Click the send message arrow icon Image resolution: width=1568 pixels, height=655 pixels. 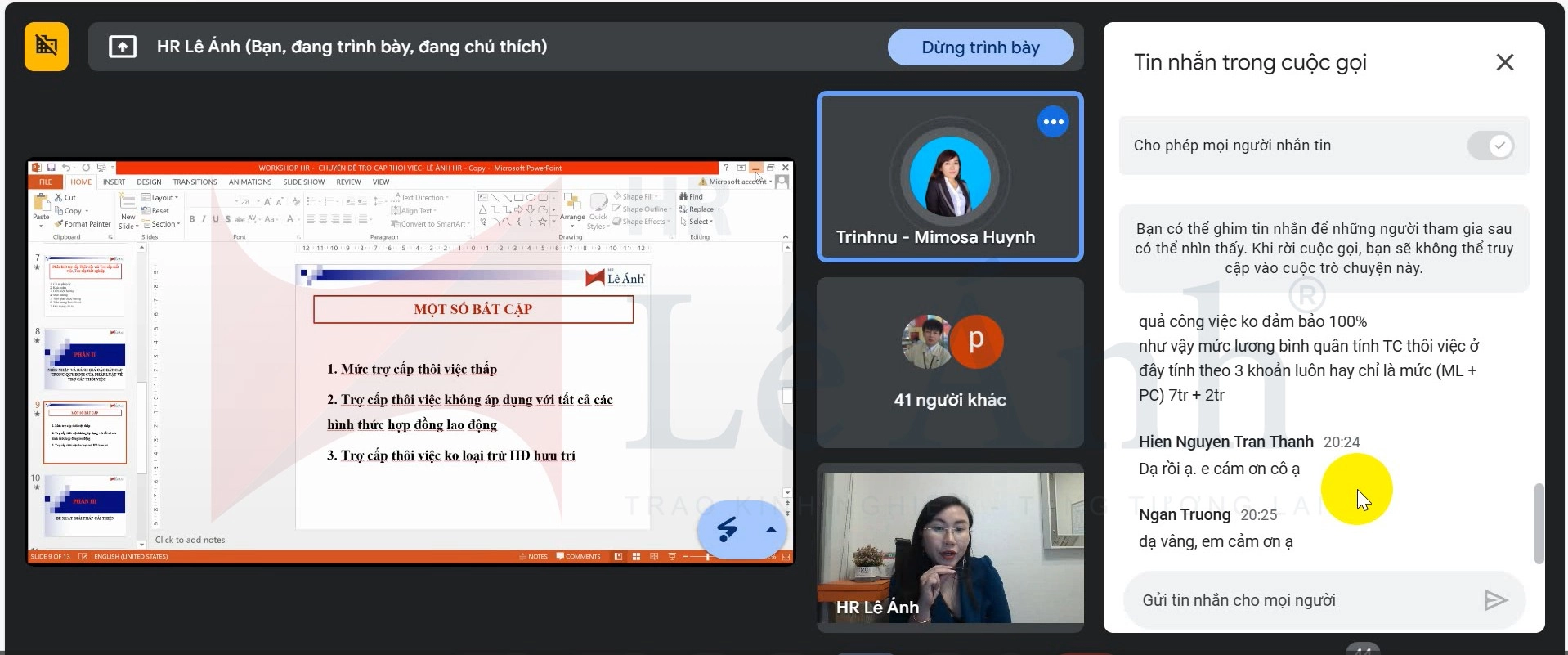click(1494, 600)
